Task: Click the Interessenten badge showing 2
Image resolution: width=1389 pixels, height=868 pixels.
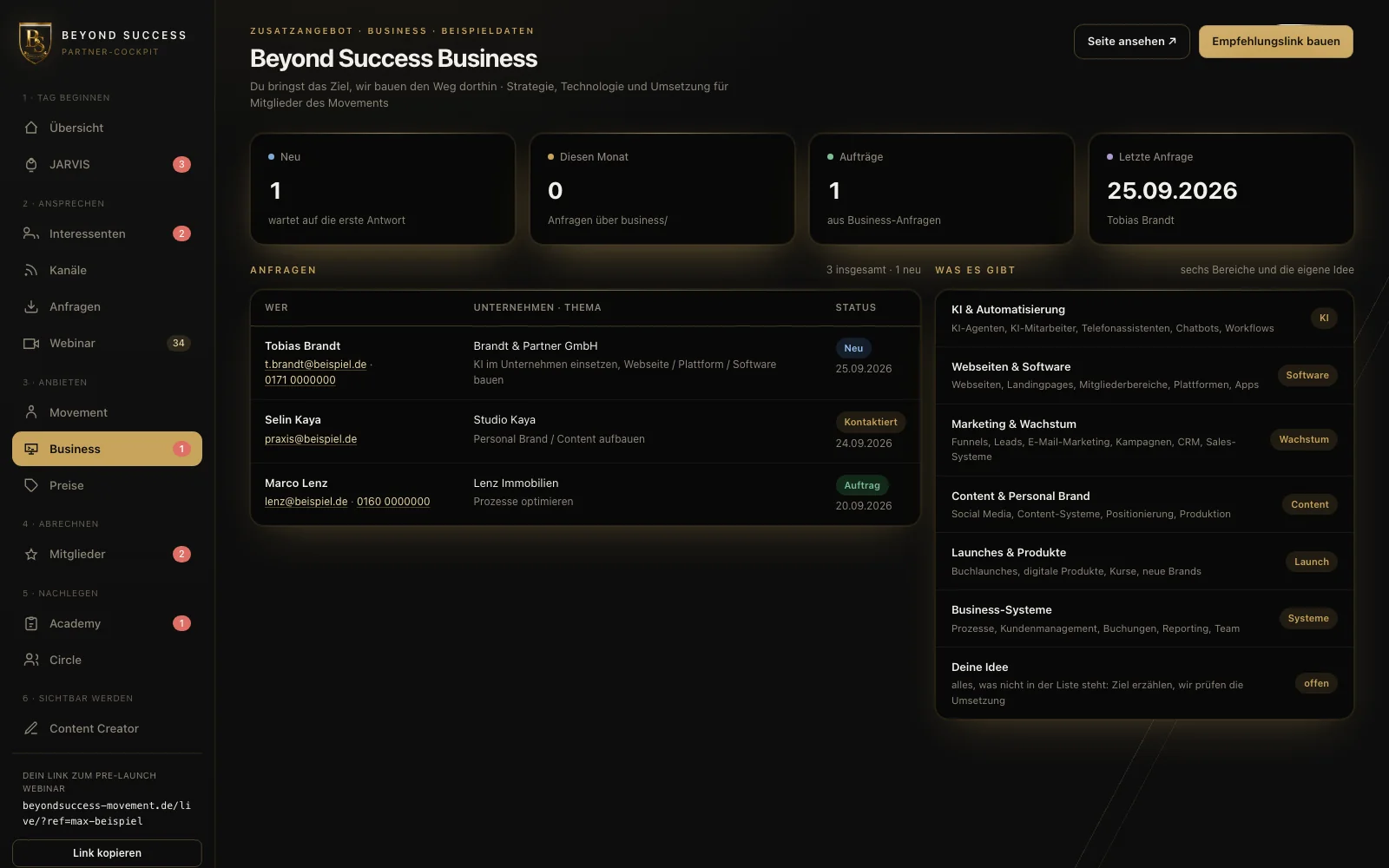Action: pyautogui.click(x=181, y=233)
